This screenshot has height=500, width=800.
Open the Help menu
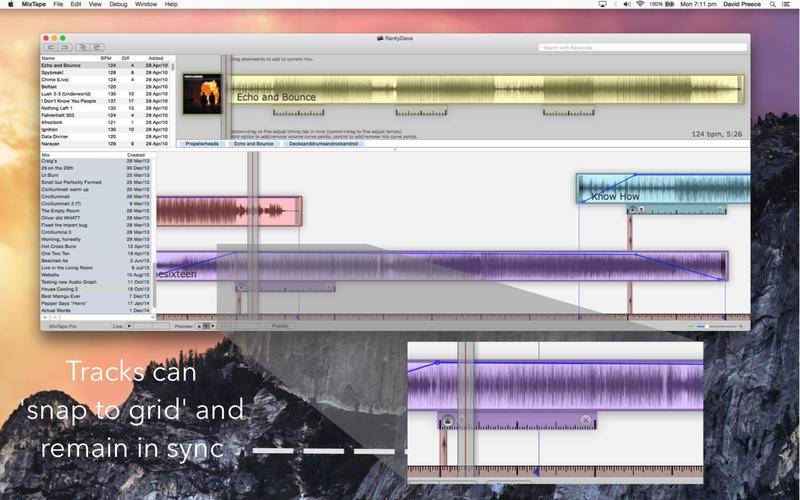coord(171,4)
